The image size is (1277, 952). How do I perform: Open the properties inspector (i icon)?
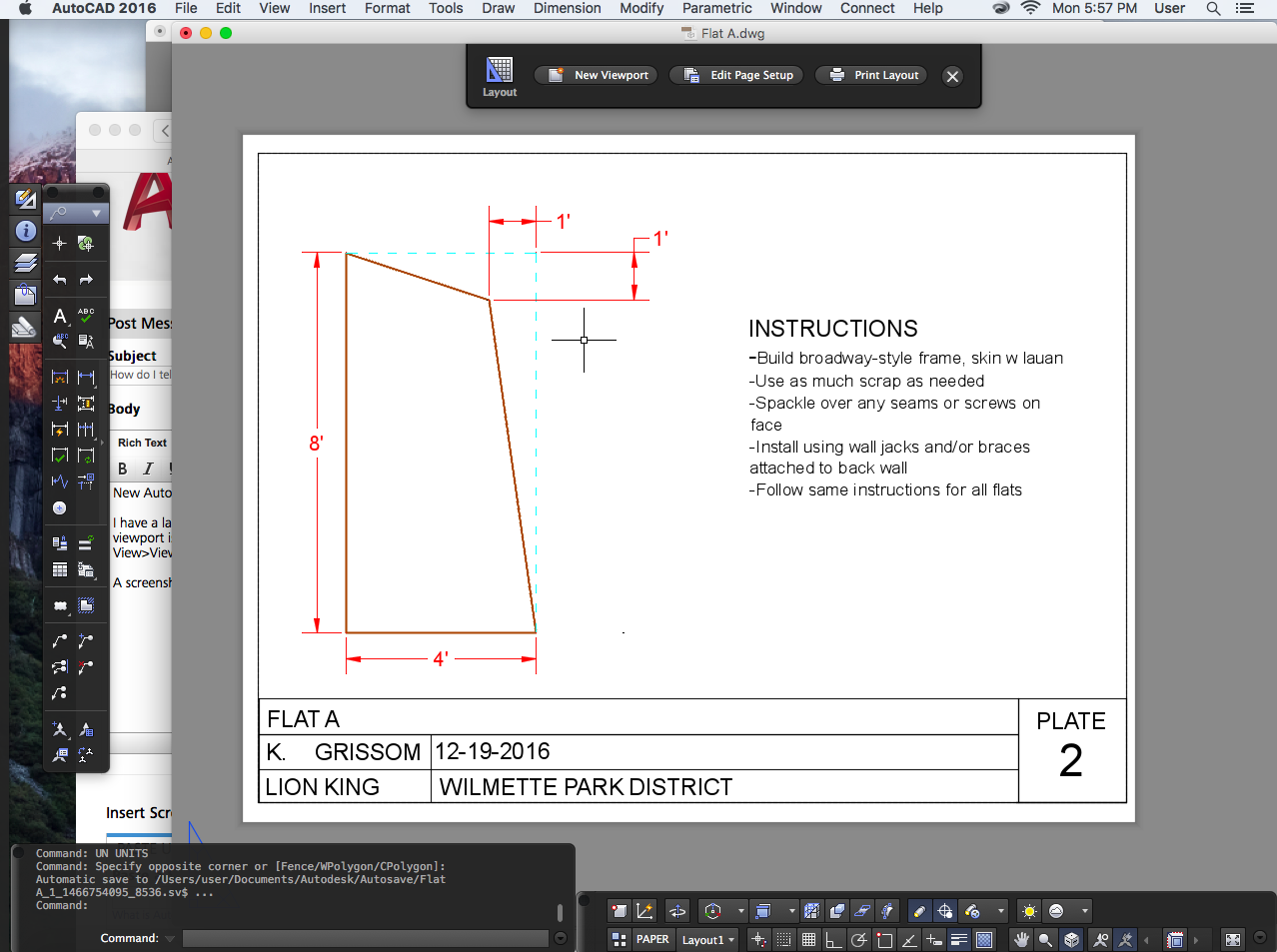coord(26,231)
